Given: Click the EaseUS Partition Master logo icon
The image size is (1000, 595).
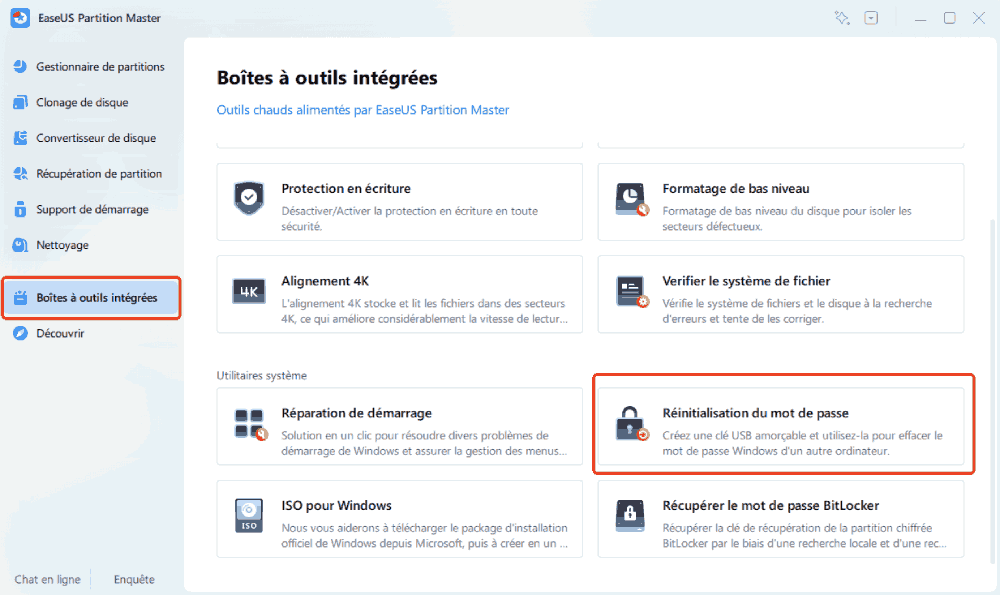Looking at the screenshot, I should coord(20,18).
